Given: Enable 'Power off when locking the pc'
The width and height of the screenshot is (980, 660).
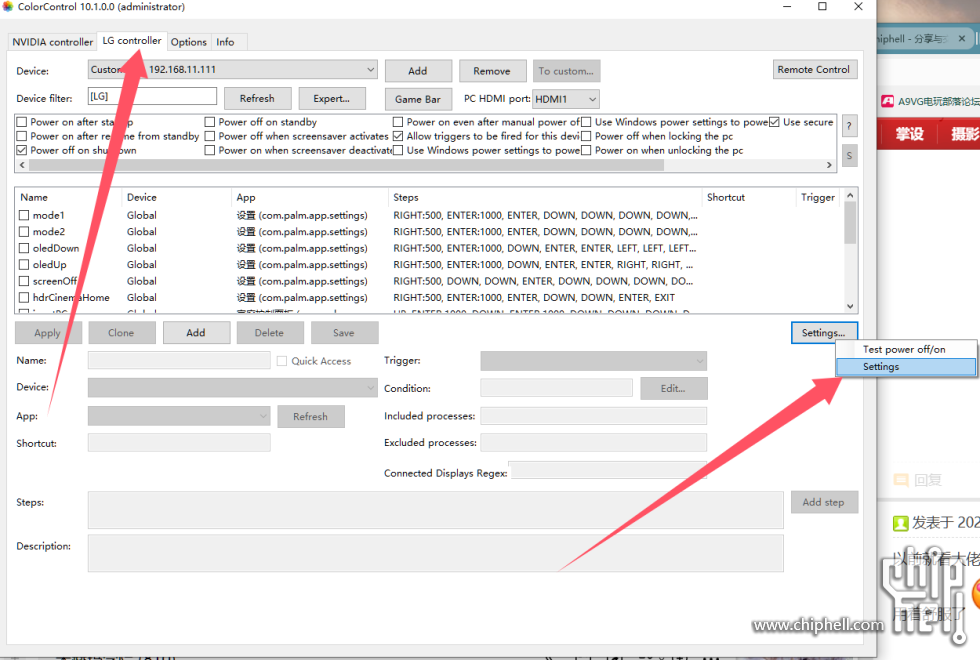Looking at the screenshot, I should click(586, 136).
